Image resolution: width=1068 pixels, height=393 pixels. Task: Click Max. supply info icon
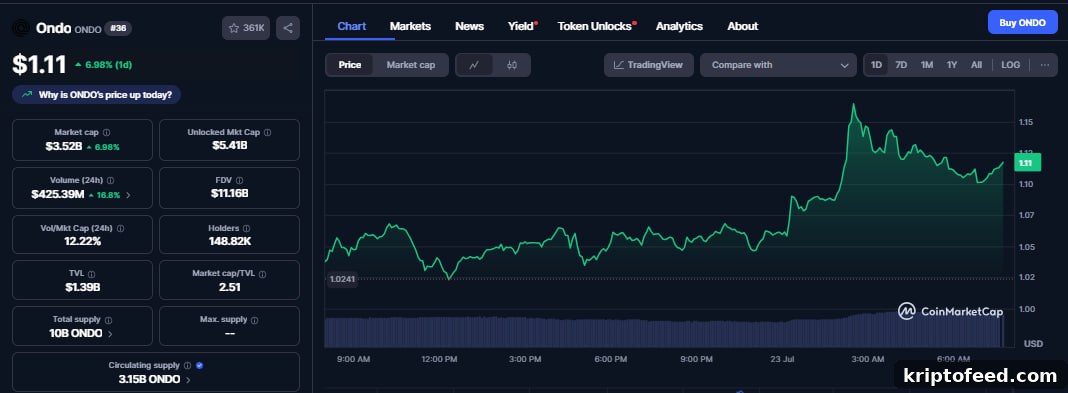(x=254, y=319)
